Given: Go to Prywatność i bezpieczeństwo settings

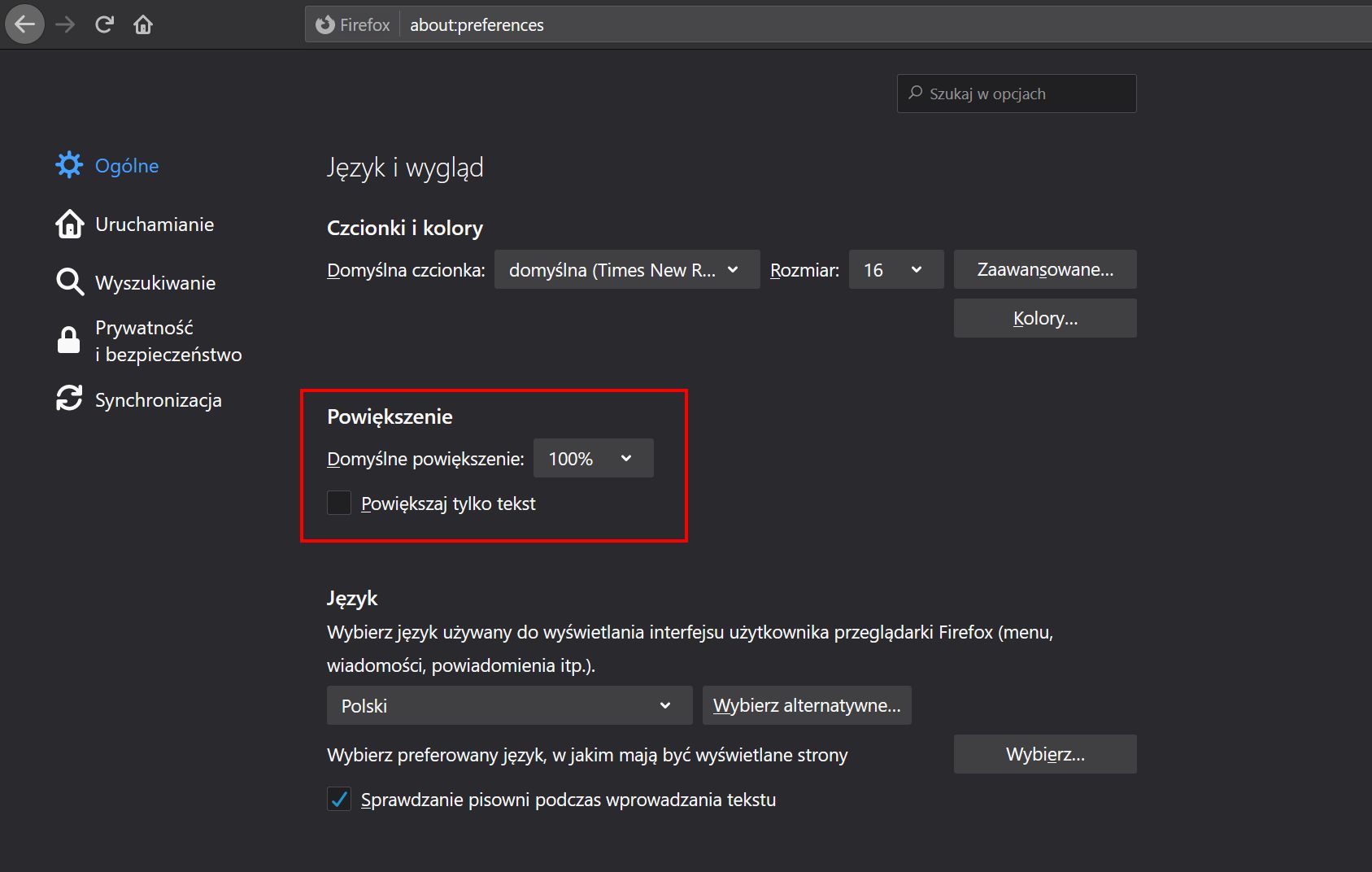Looking at the screenshot, I should pos(168,341).
